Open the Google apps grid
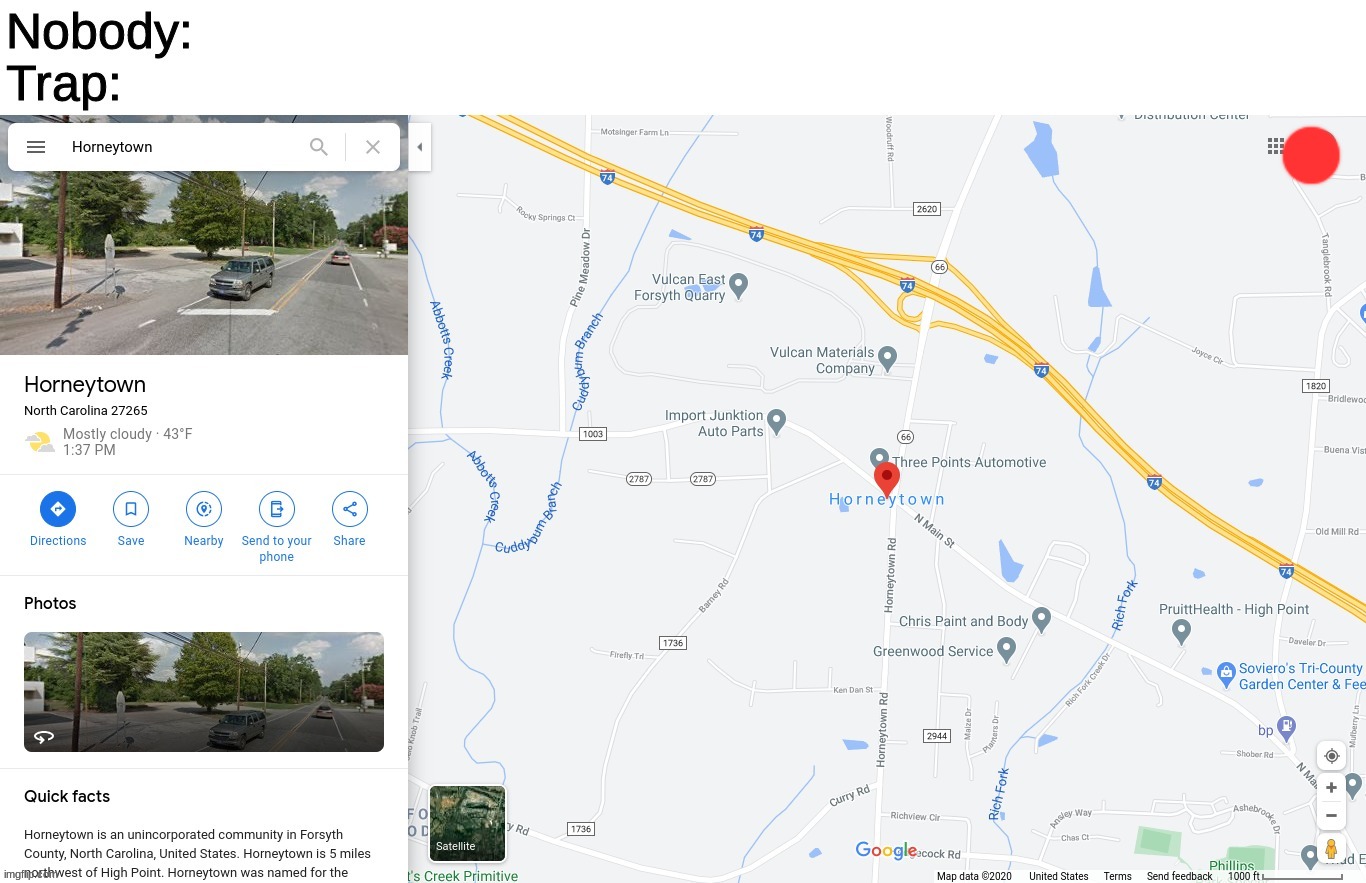 tap(1275, 146)
